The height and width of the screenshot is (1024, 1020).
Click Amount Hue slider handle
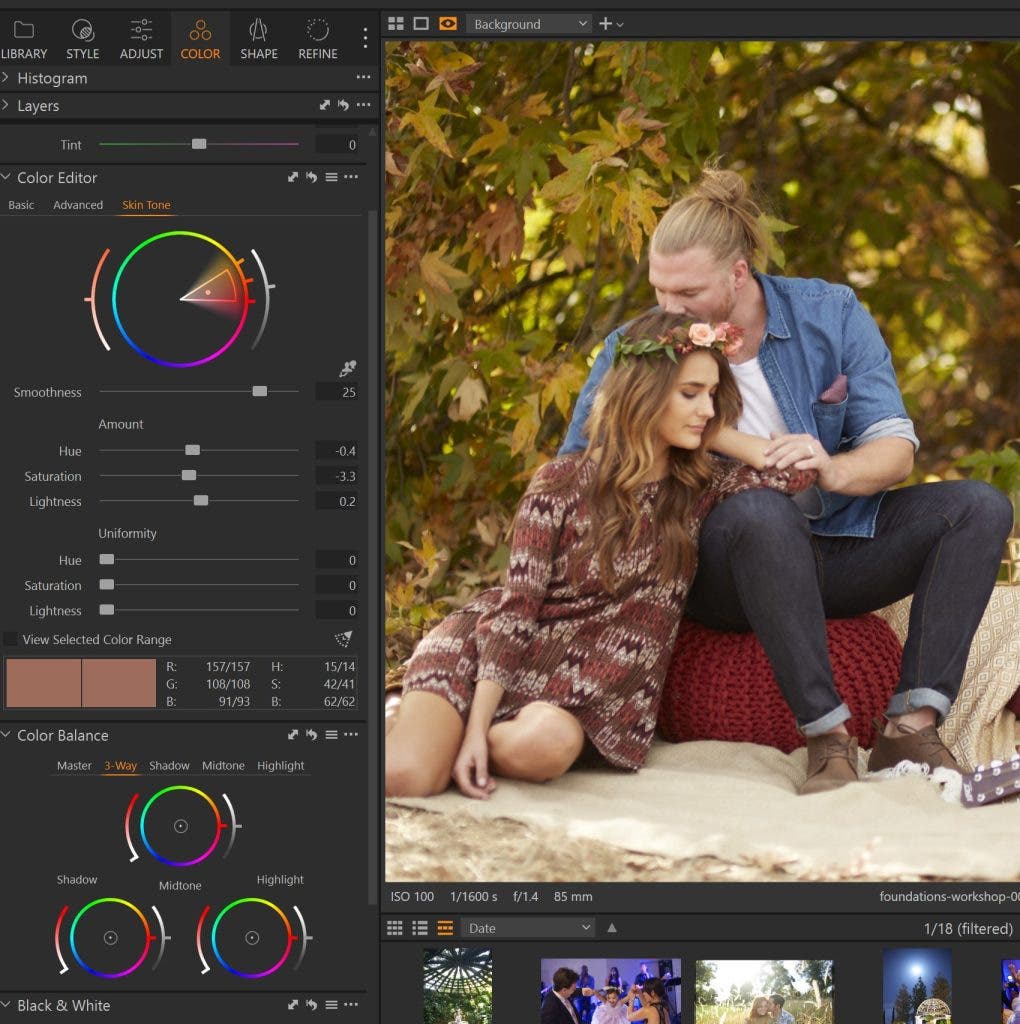[193, 450]
